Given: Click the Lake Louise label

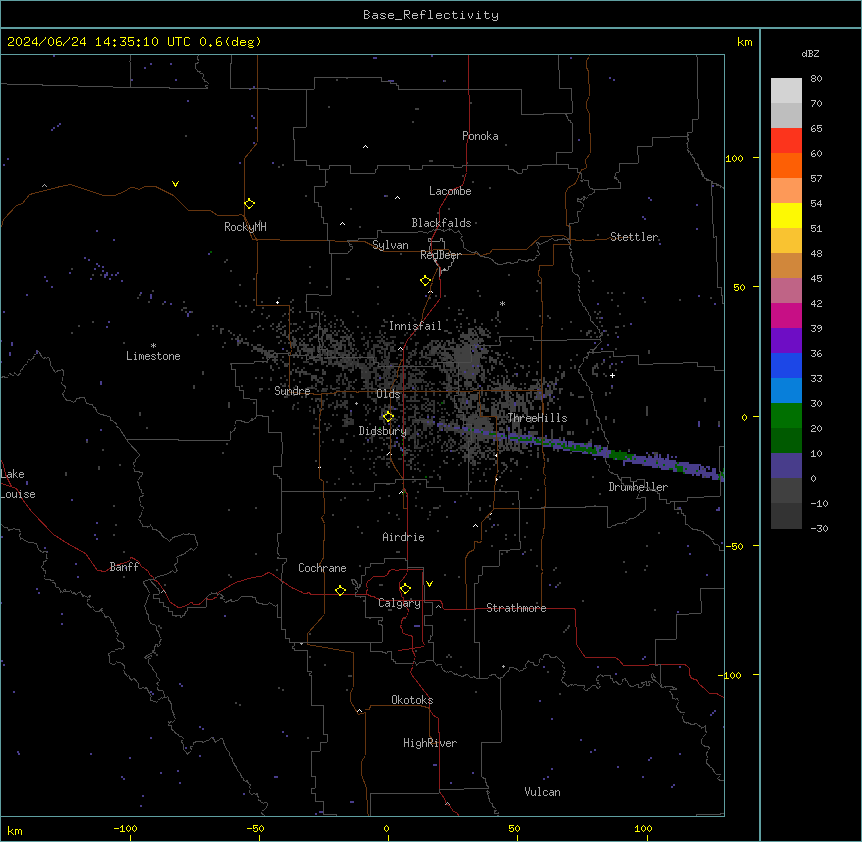Looking at the screenshot, I should (18, 484).
